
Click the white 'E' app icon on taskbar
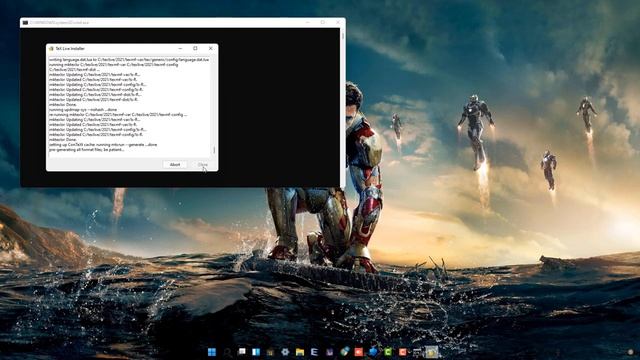coord(314,352)
